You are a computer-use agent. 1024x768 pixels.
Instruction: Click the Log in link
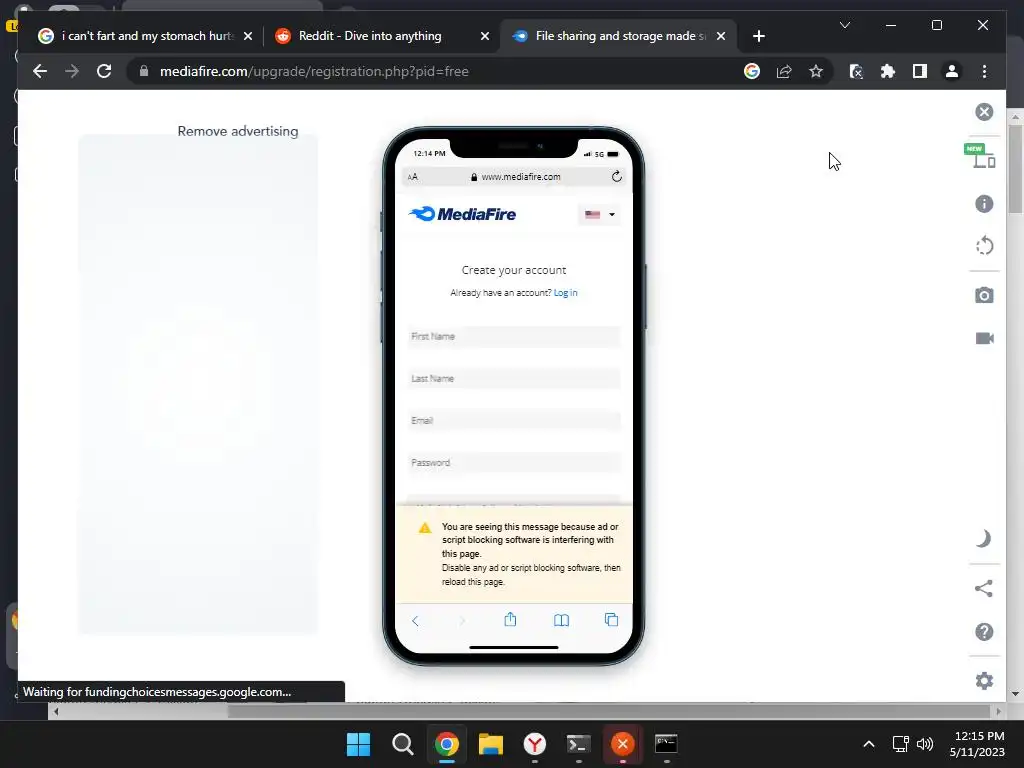point(566,293)
